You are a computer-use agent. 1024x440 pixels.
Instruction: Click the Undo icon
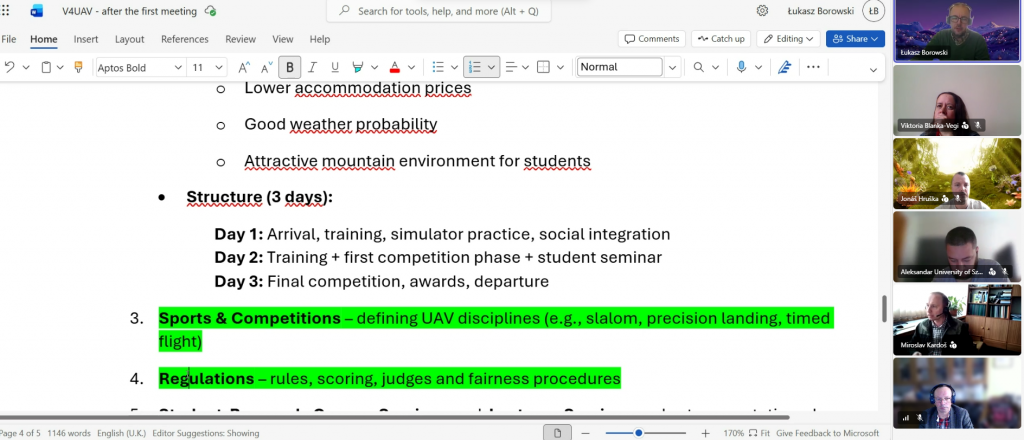pyautogui.click(x=10, y=67)
